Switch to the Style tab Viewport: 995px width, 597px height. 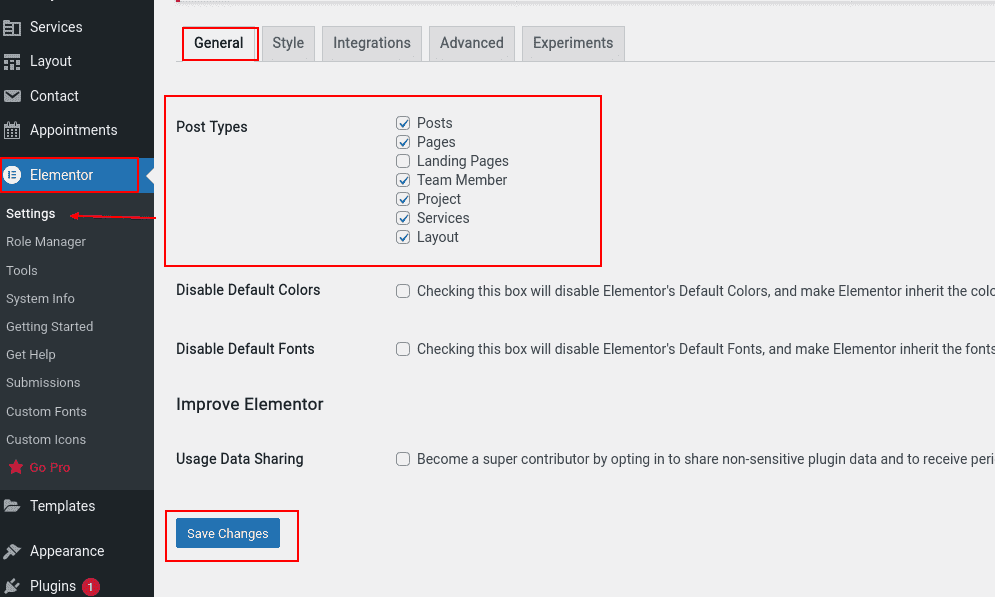pos(288,43)
